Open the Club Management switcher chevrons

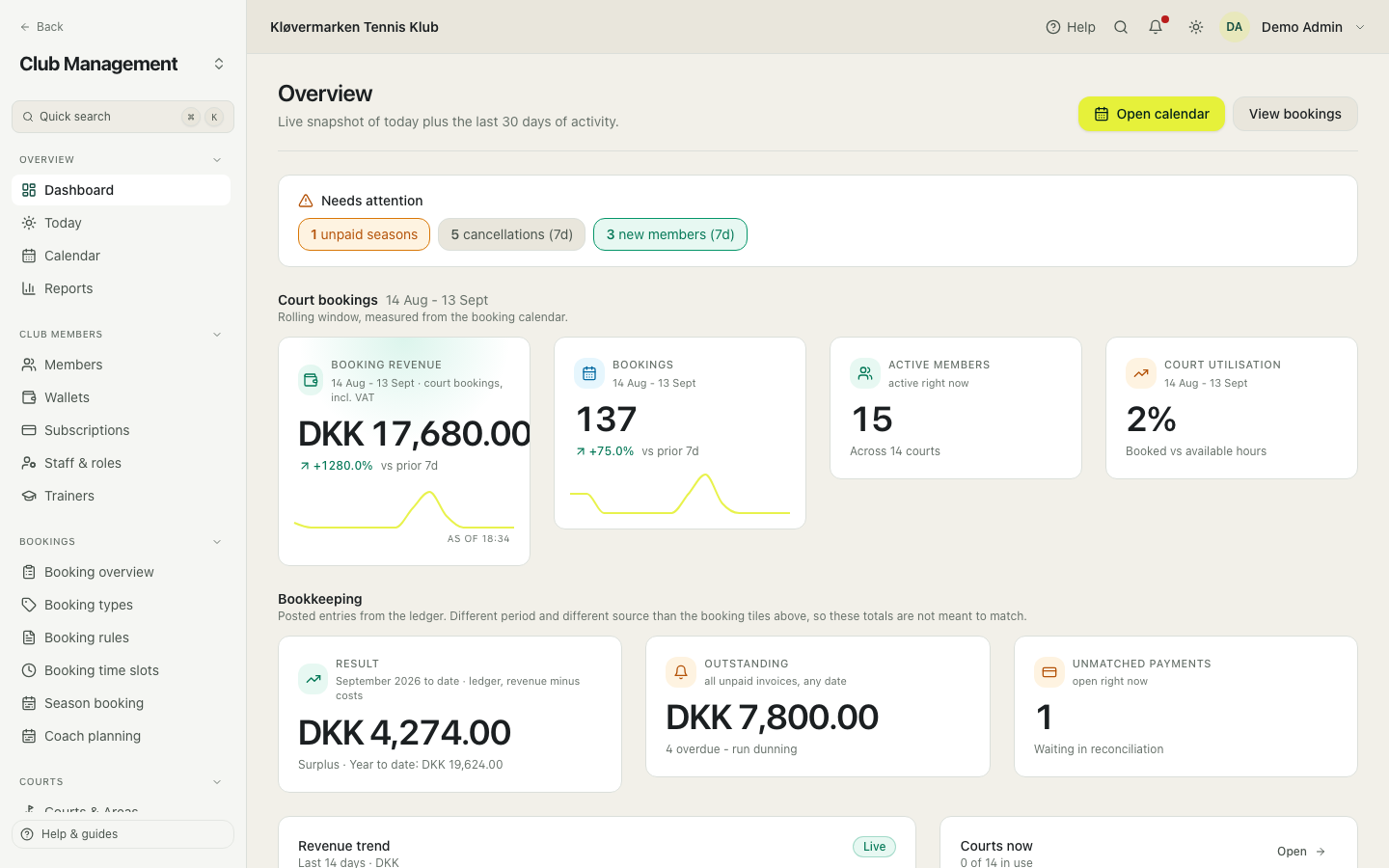(x=219, y=64)
